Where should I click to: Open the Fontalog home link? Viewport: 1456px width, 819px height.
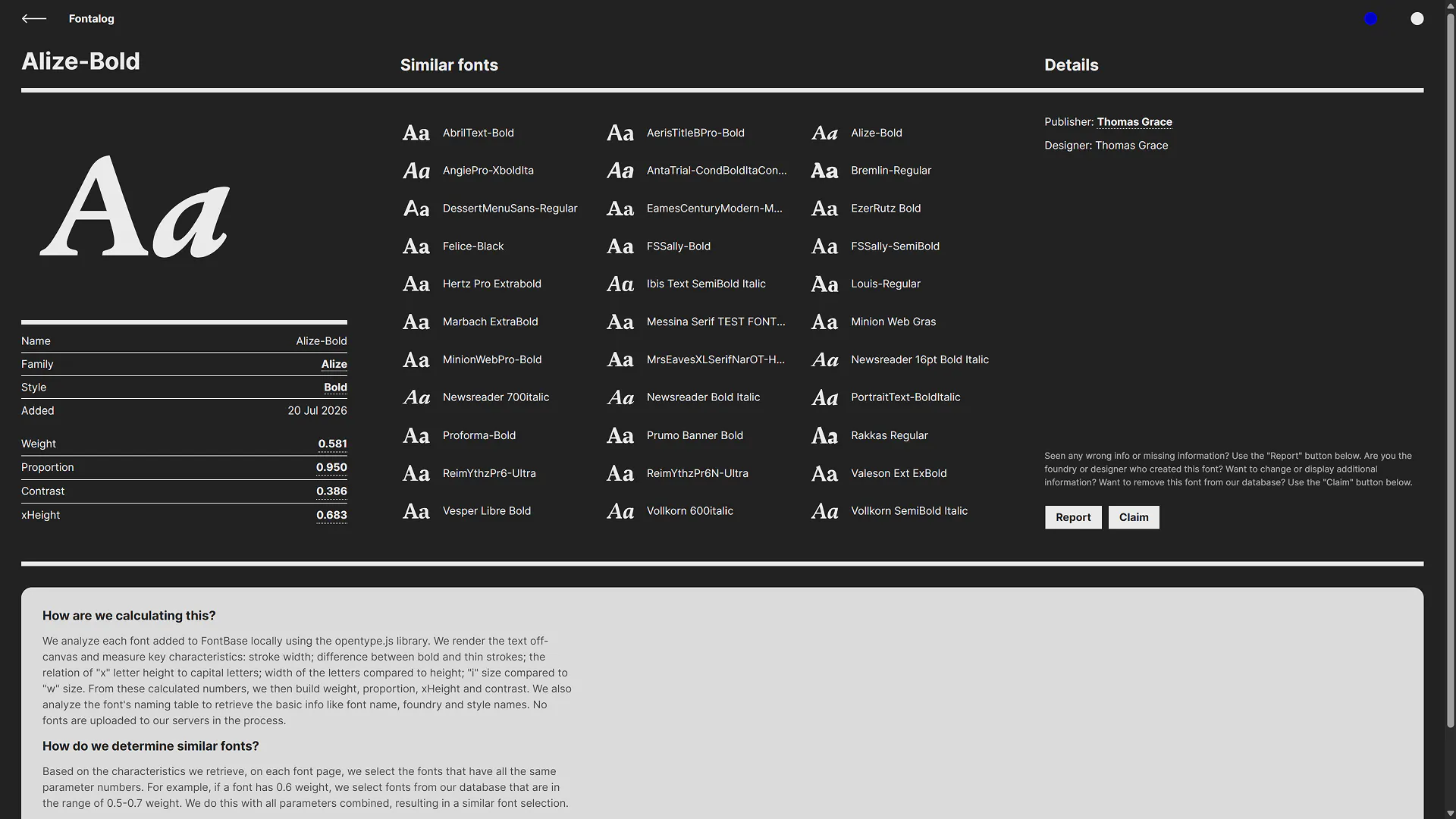(x=91, y=18)
